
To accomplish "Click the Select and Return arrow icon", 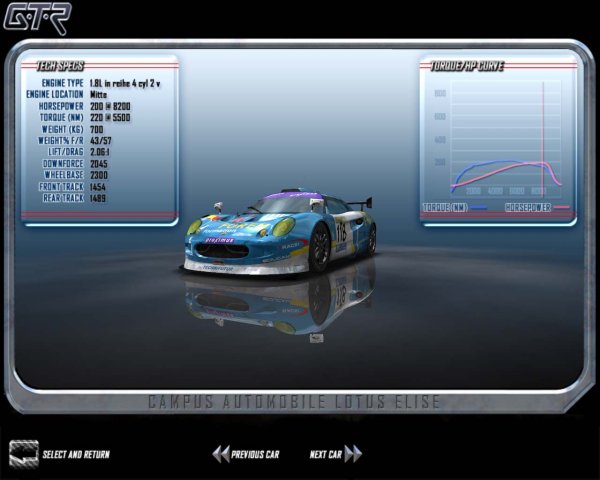I will [x=24, y=453].
